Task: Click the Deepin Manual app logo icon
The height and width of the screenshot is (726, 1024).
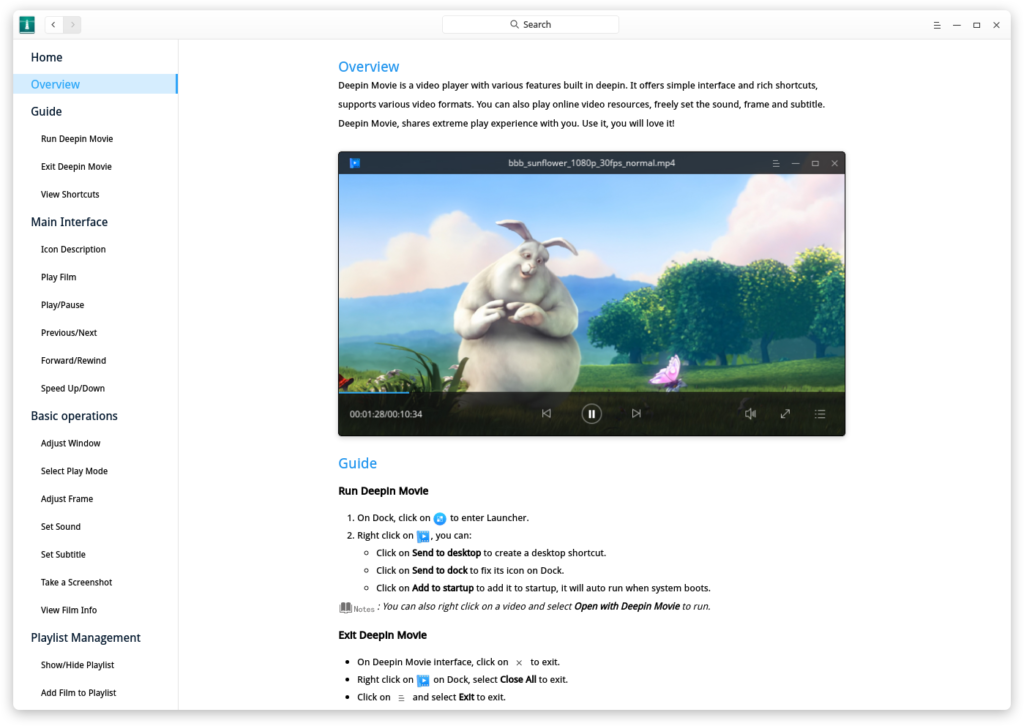Action: pos(27,25)
